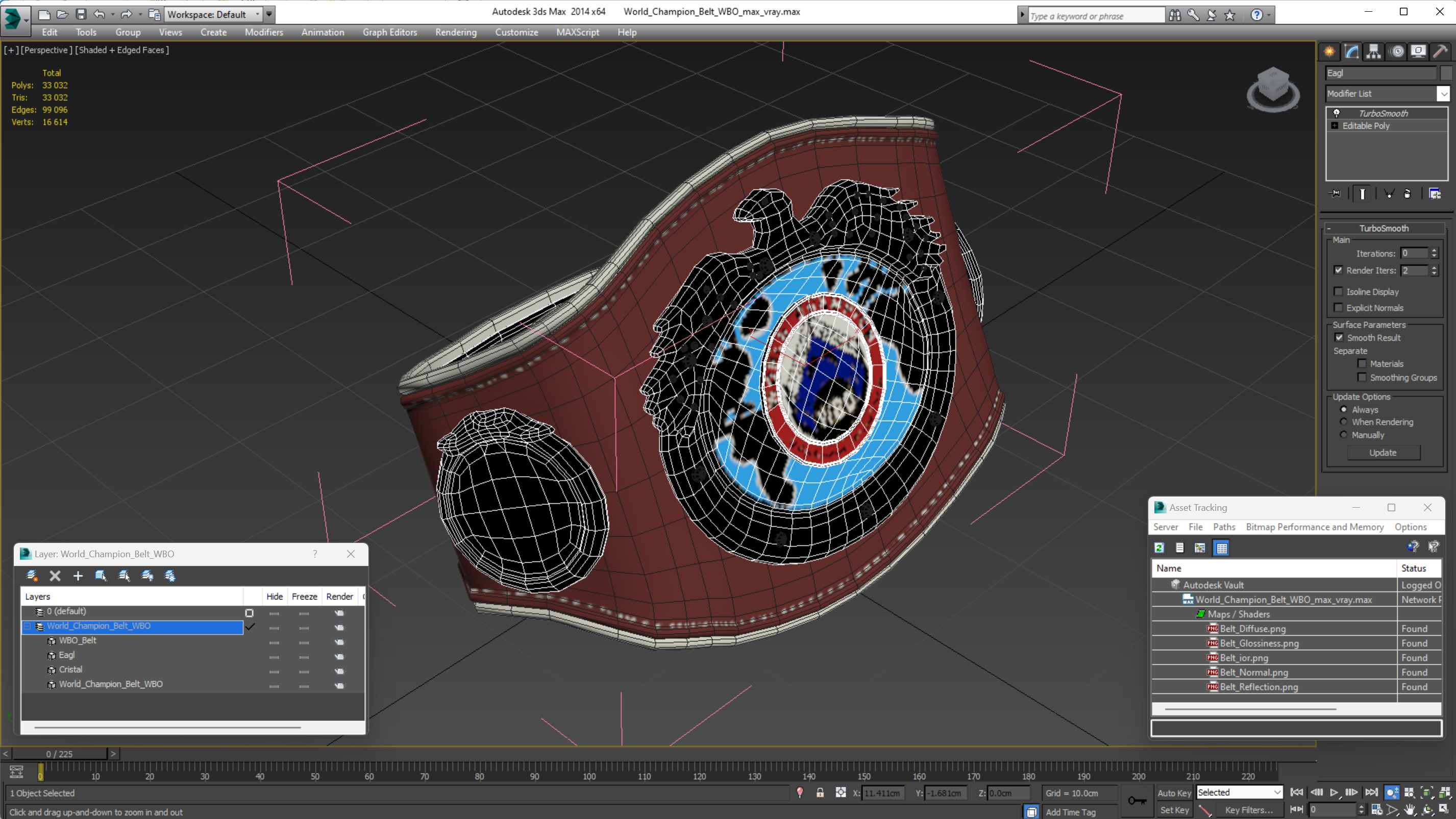Image resolution: width=1456 pixels, height=819 pixels.
Task: Open the Hierarchy command panel tab
Action: point(1373,52)
